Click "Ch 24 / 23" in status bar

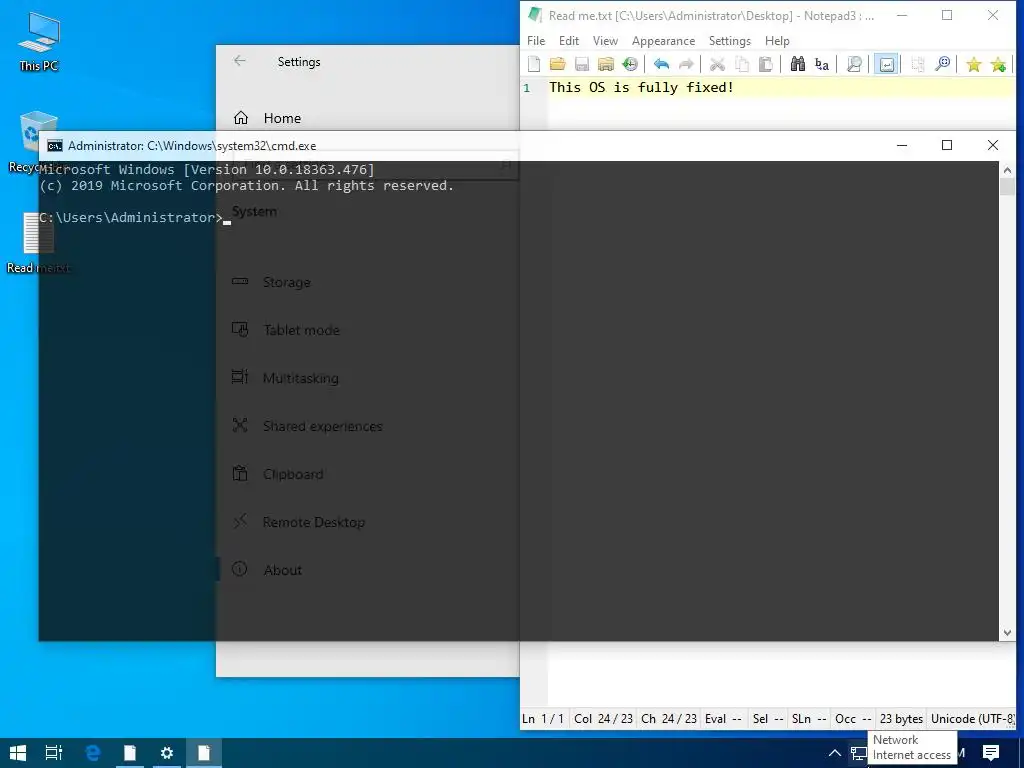pyautogui.click(x=669, y=718)
